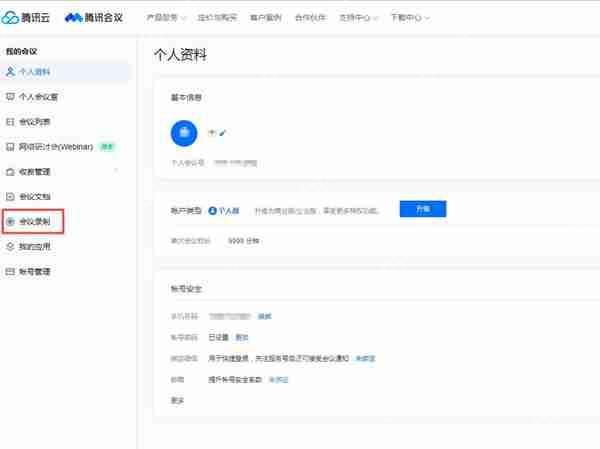Image resolution: width=600 pixels, height=449 pixels.
Task: Open 我的应用 from the sidebar
Action: 28,247
